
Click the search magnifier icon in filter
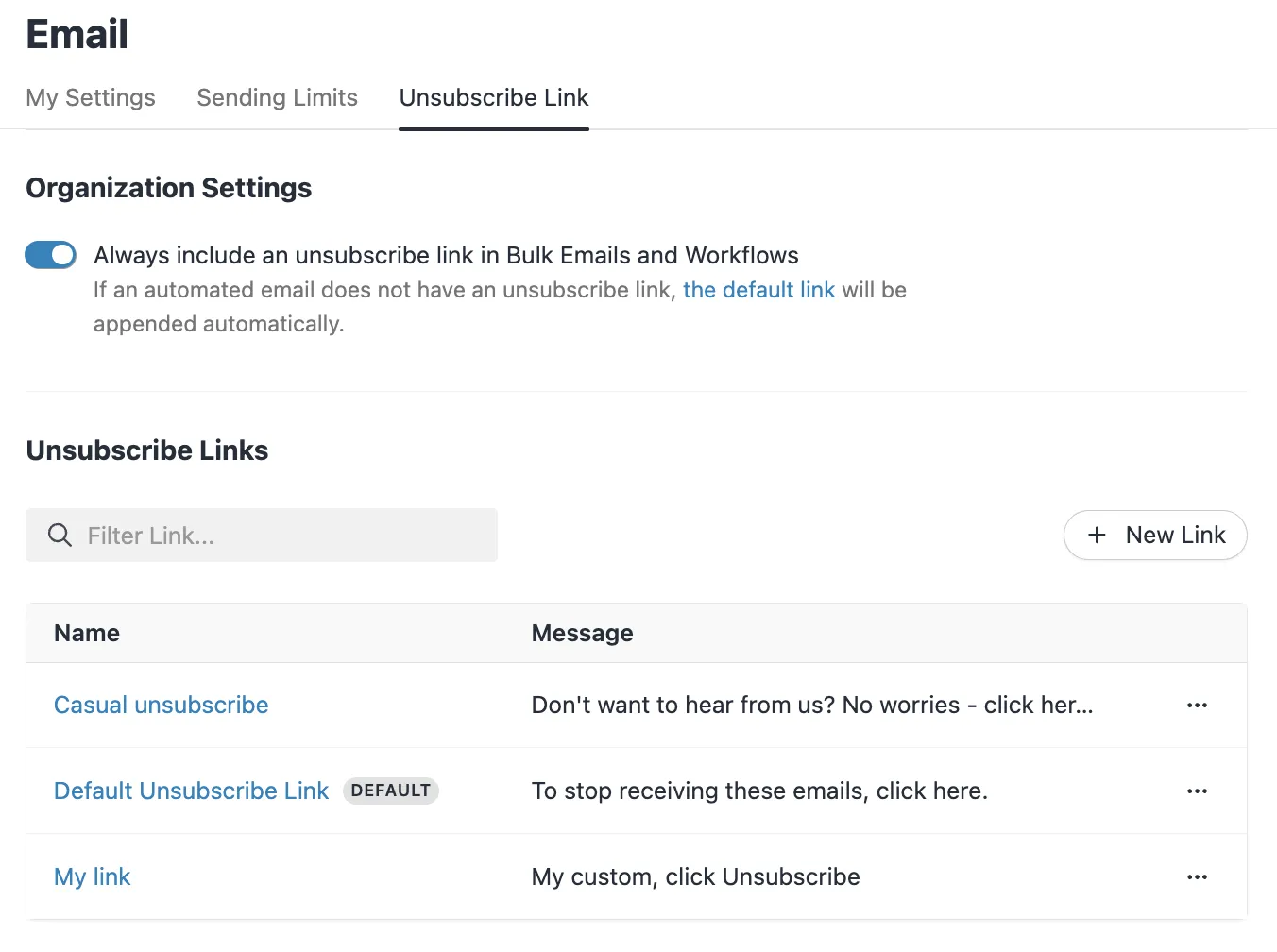pyautogui.click(x=60, y=535)
